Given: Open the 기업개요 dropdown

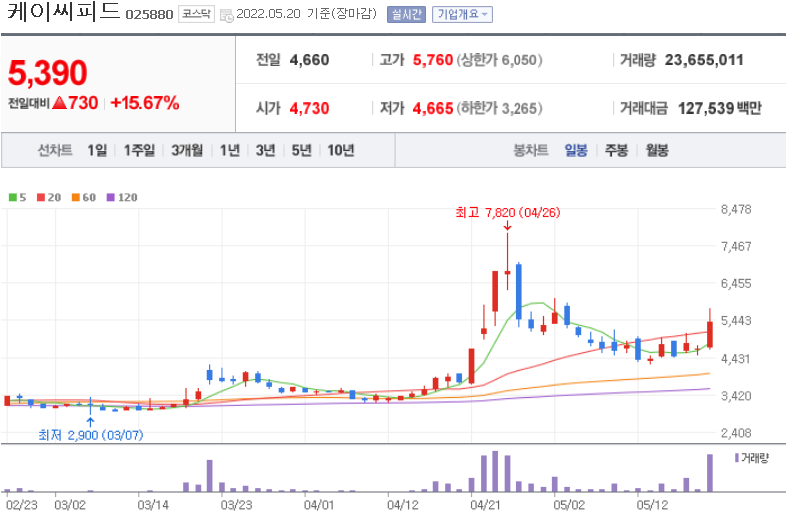Looking at the screenshot, I should pos(462,15).
